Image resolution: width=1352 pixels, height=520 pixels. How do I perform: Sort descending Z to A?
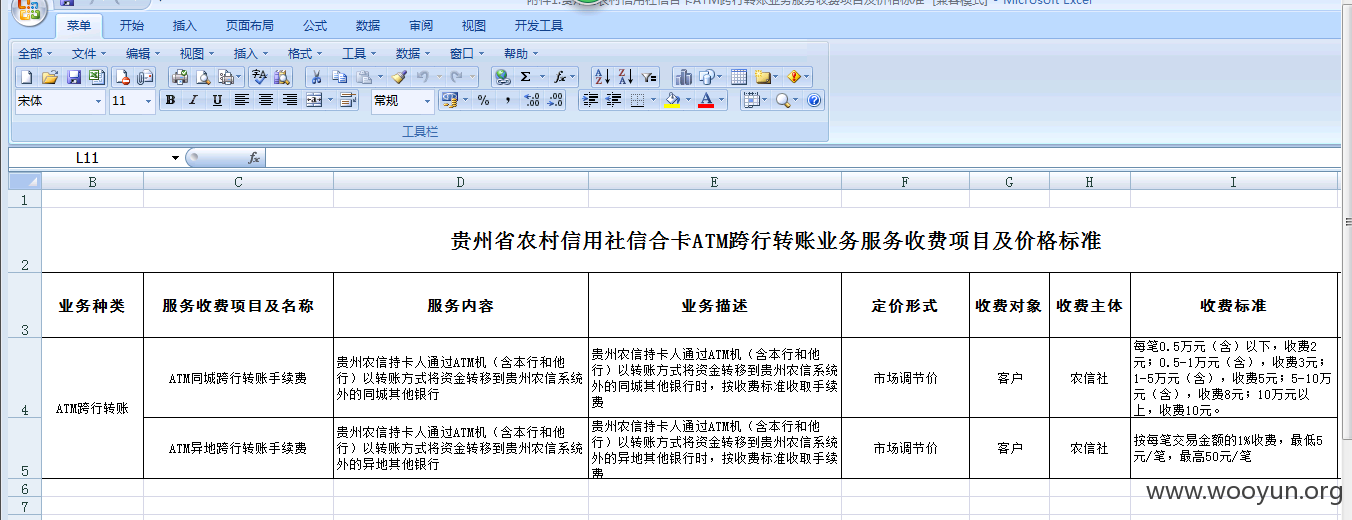coord(625,76)
